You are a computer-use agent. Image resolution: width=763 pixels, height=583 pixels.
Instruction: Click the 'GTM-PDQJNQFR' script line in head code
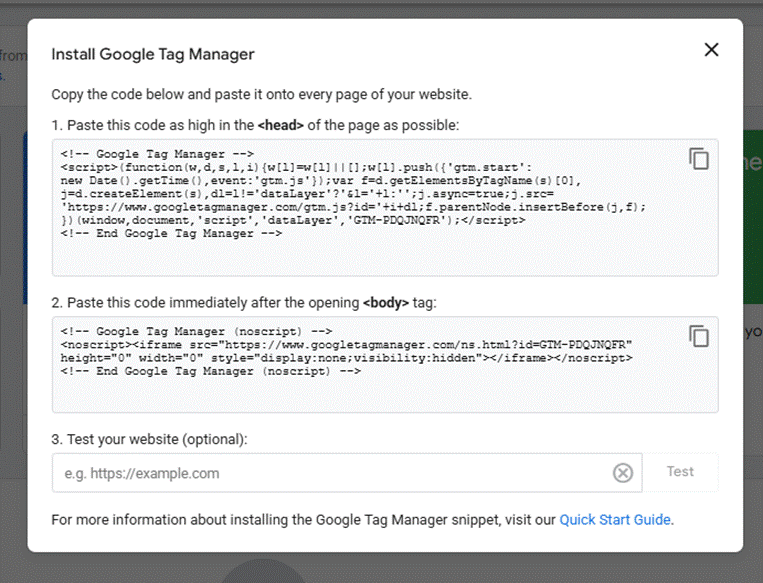click(293, 220)
